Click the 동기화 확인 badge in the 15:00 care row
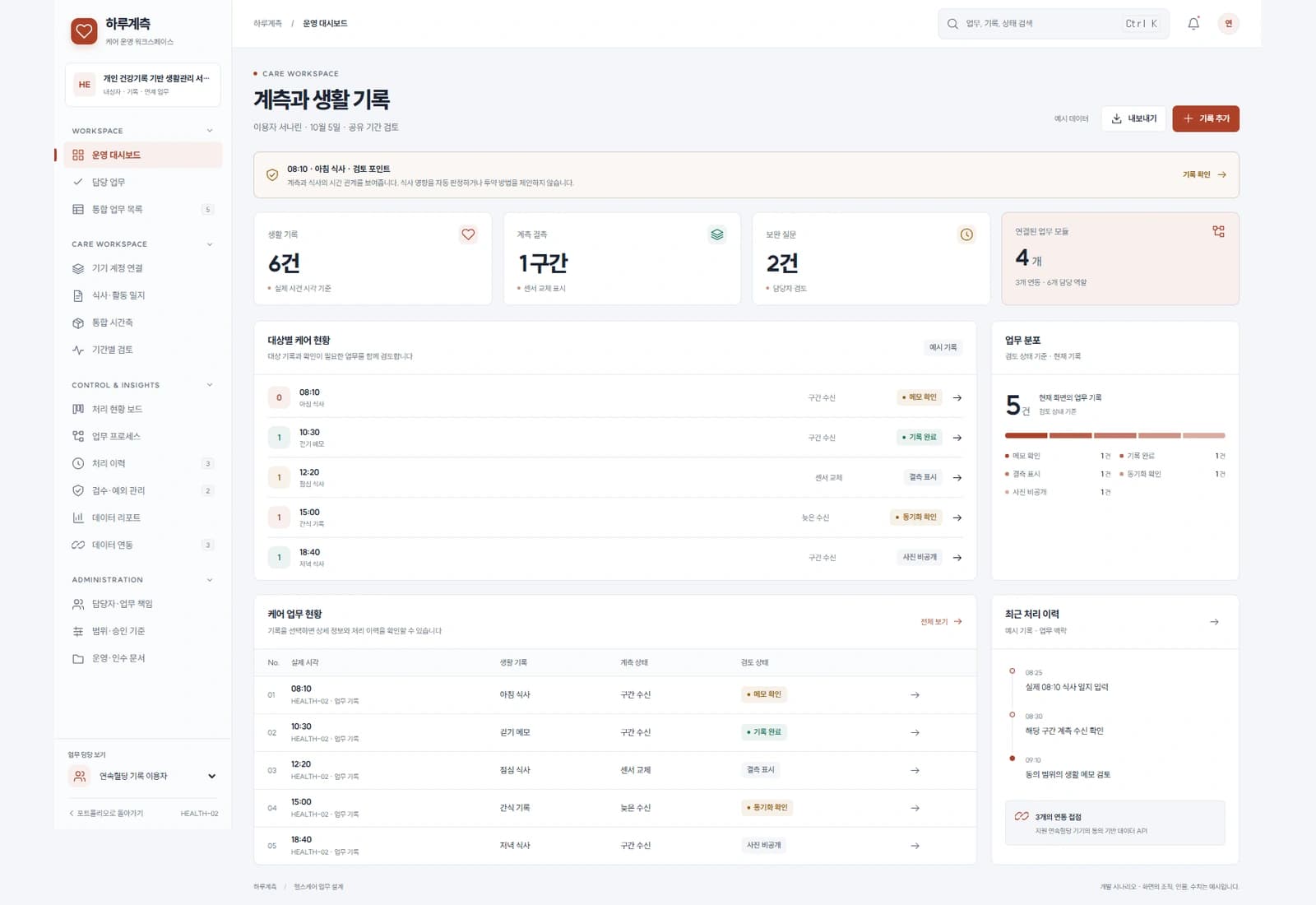 916,517
